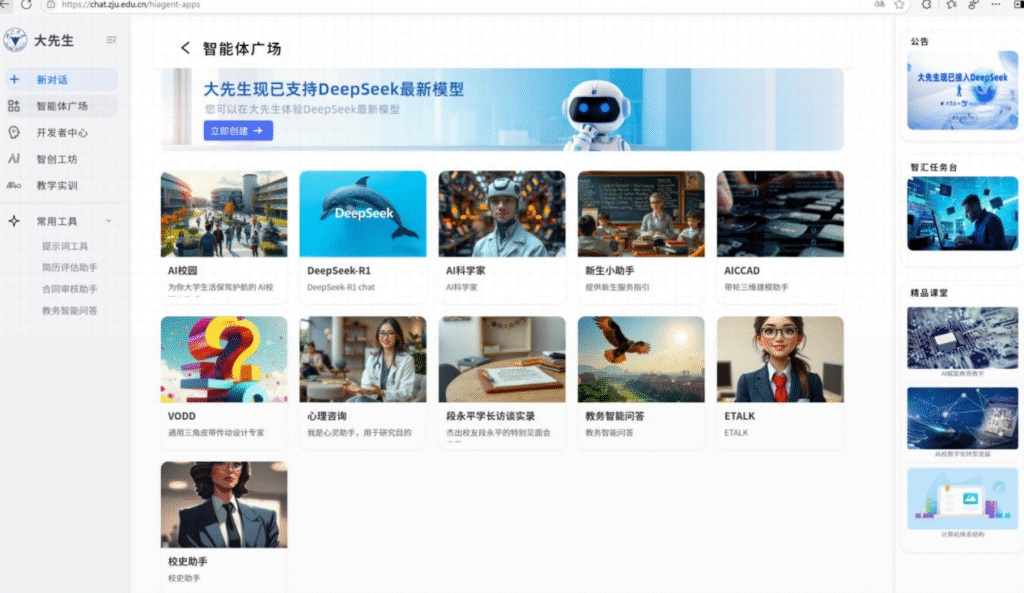Viewport: 1024px width, 593px height.
Task: Open the 提示词工具 link
Action: pos(65,246)
